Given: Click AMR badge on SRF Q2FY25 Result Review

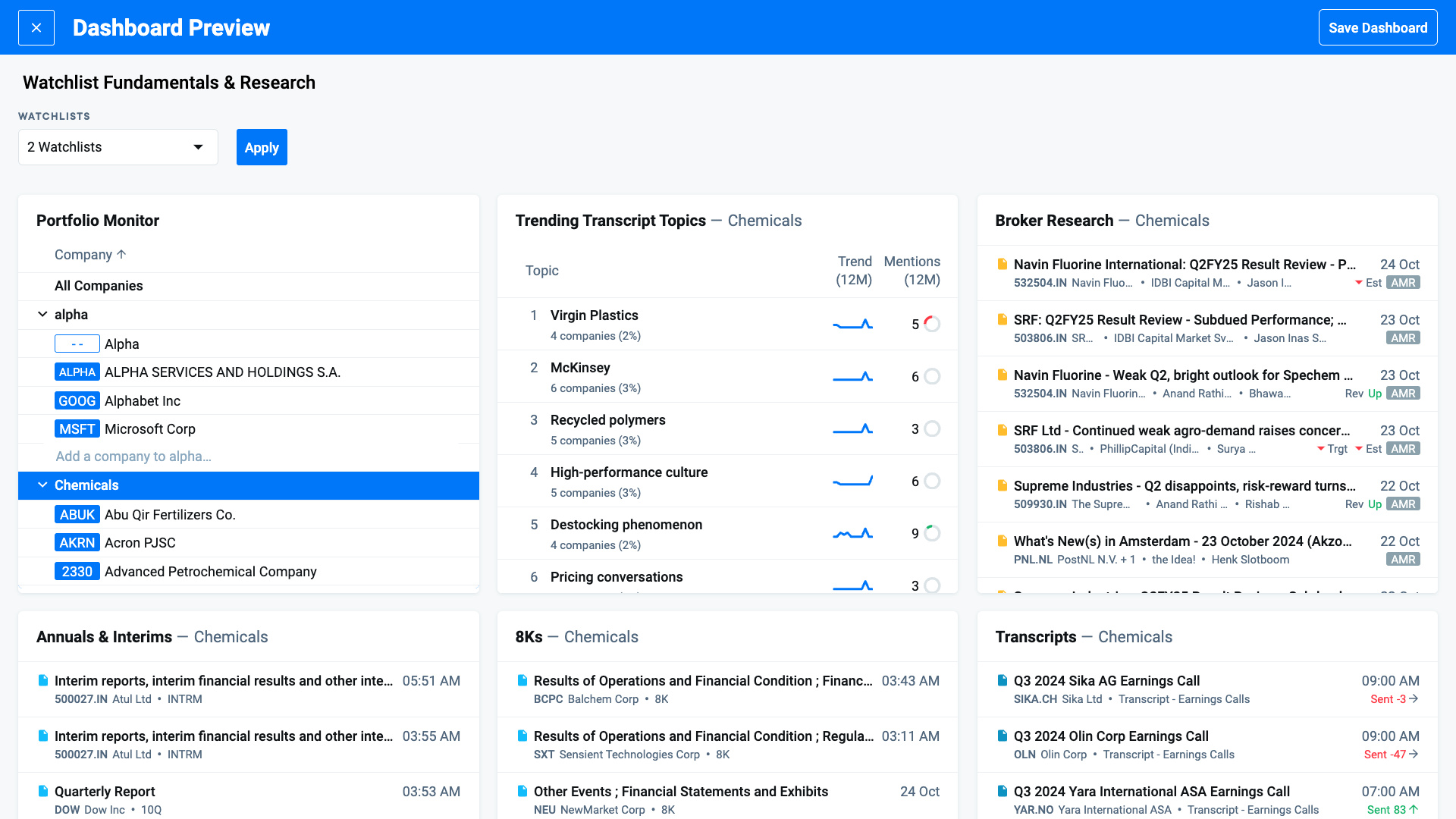Looking at the screenshot, I should coord(1403,338).
